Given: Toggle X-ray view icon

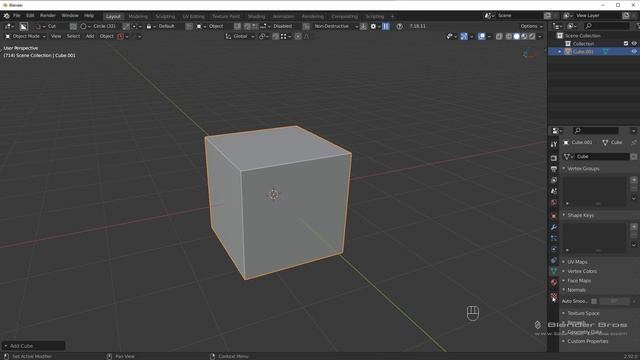Looking at the screenshot, I should click(499, 36).
